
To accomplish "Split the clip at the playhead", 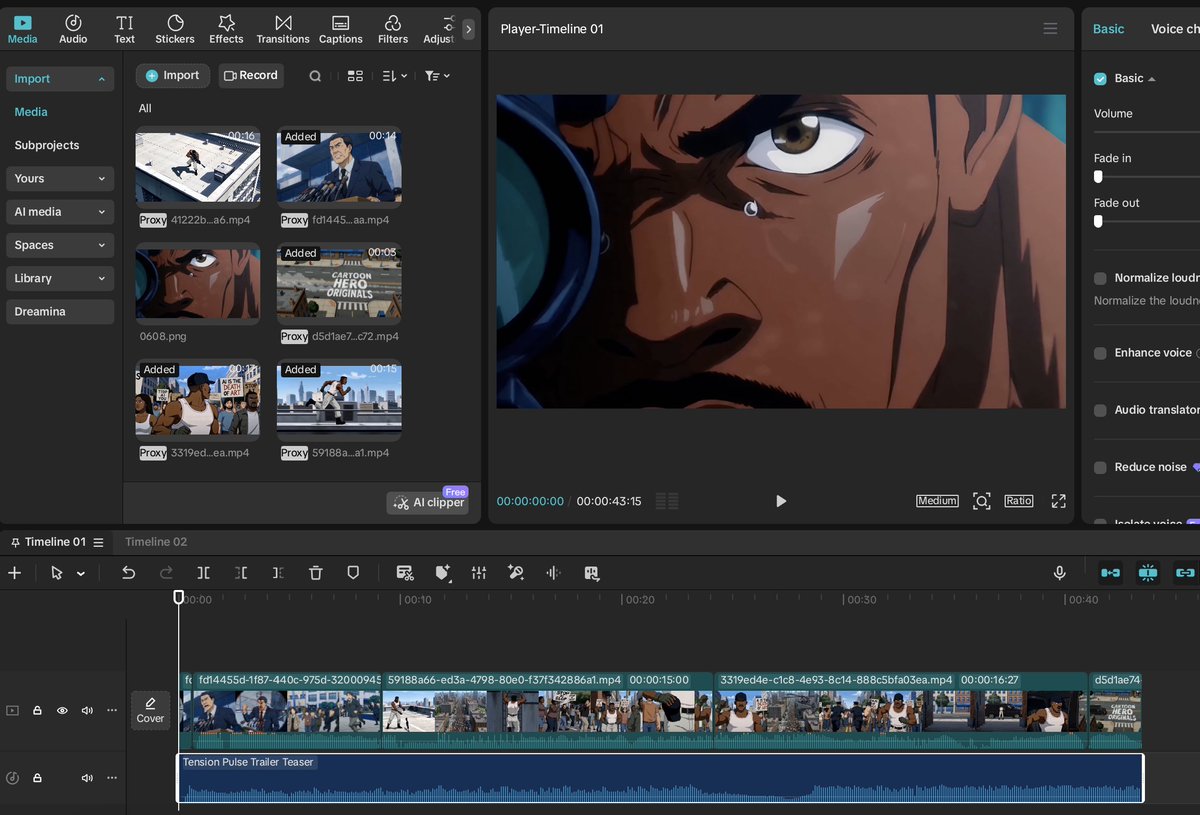I will point(203,573).
